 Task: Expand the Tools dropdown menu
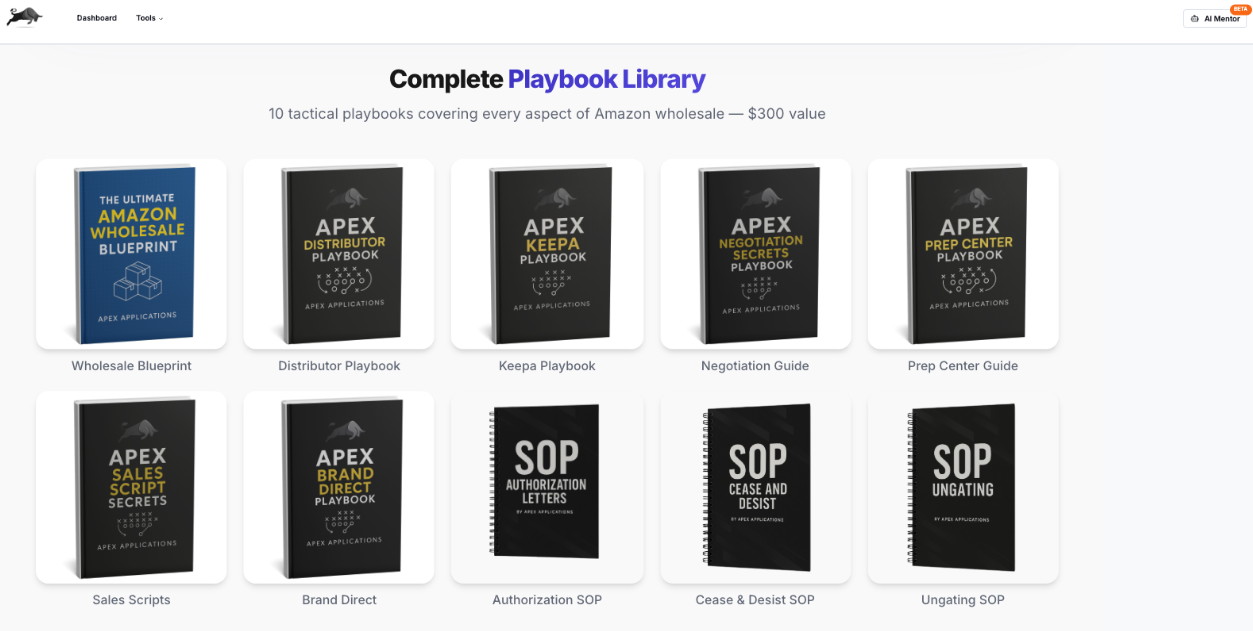(150, 18)
